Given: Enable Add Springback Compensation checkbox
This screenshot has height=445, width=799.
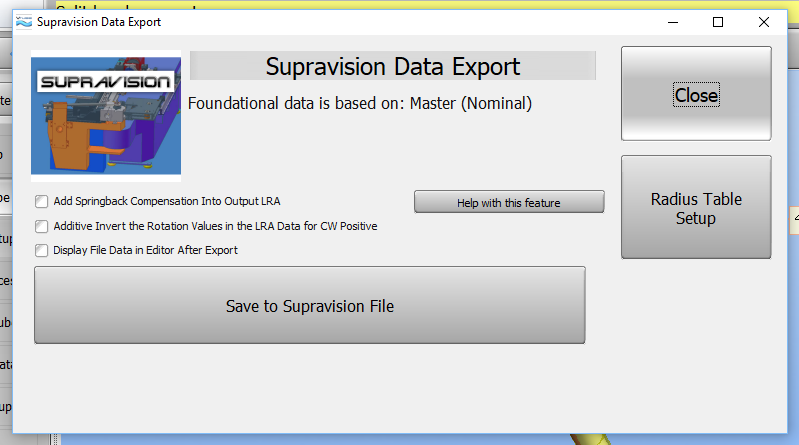Looking at the screenshot, I should pyautogui.click(x=42, y=202).
